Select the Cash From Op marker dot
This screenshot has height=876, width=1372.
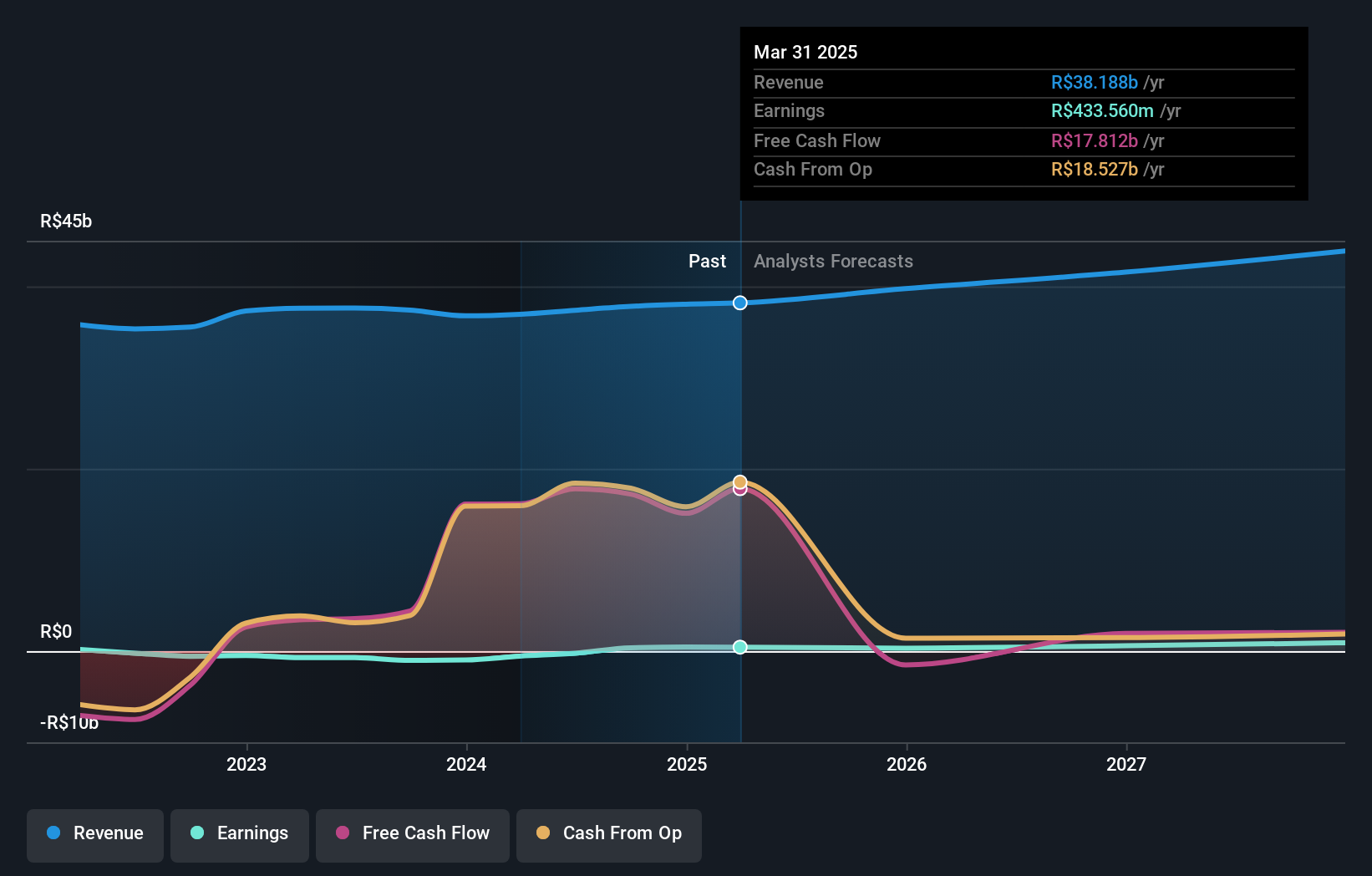coord(740,481)
